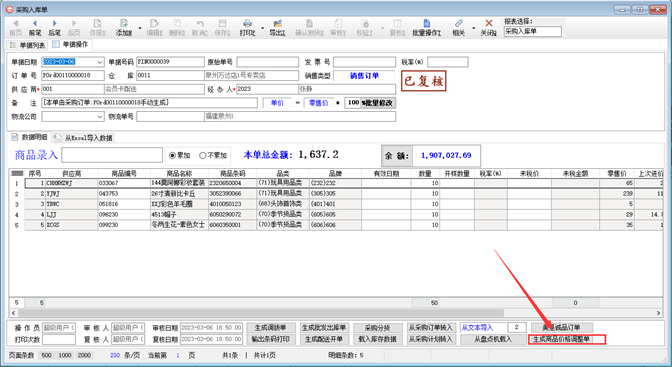The height and width of the screenshot is (367, 672).
Task: Click the 添加 add document icon
Action: pyautogui.click(x=124, y=24)
